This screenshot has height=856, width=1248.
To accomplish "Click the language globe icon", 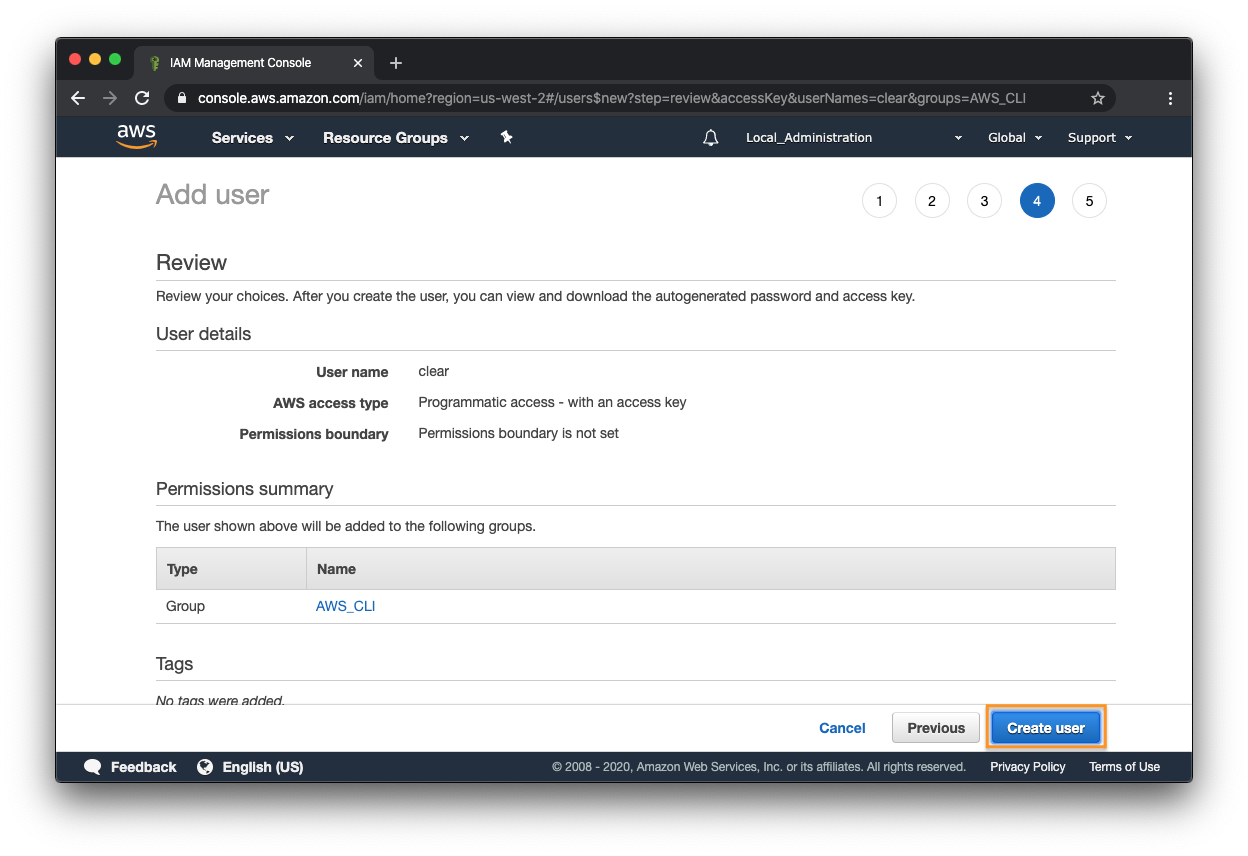I will click(205, 767).
